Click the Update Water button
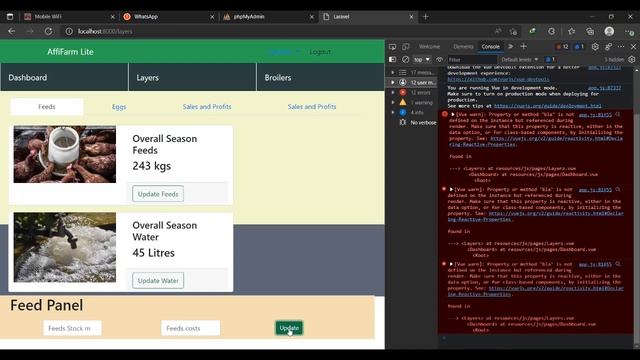 158,280
